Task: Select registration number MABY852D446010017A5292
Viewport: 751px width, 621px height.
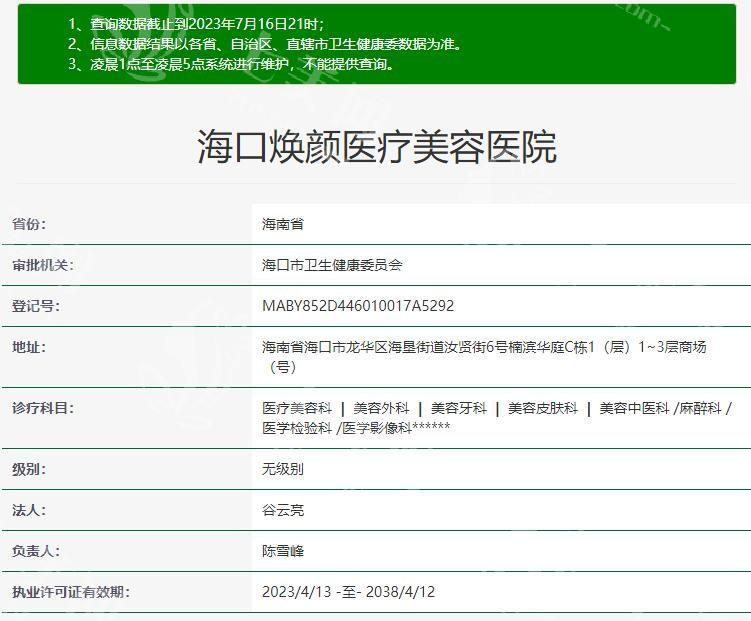Action: [357, 306]
